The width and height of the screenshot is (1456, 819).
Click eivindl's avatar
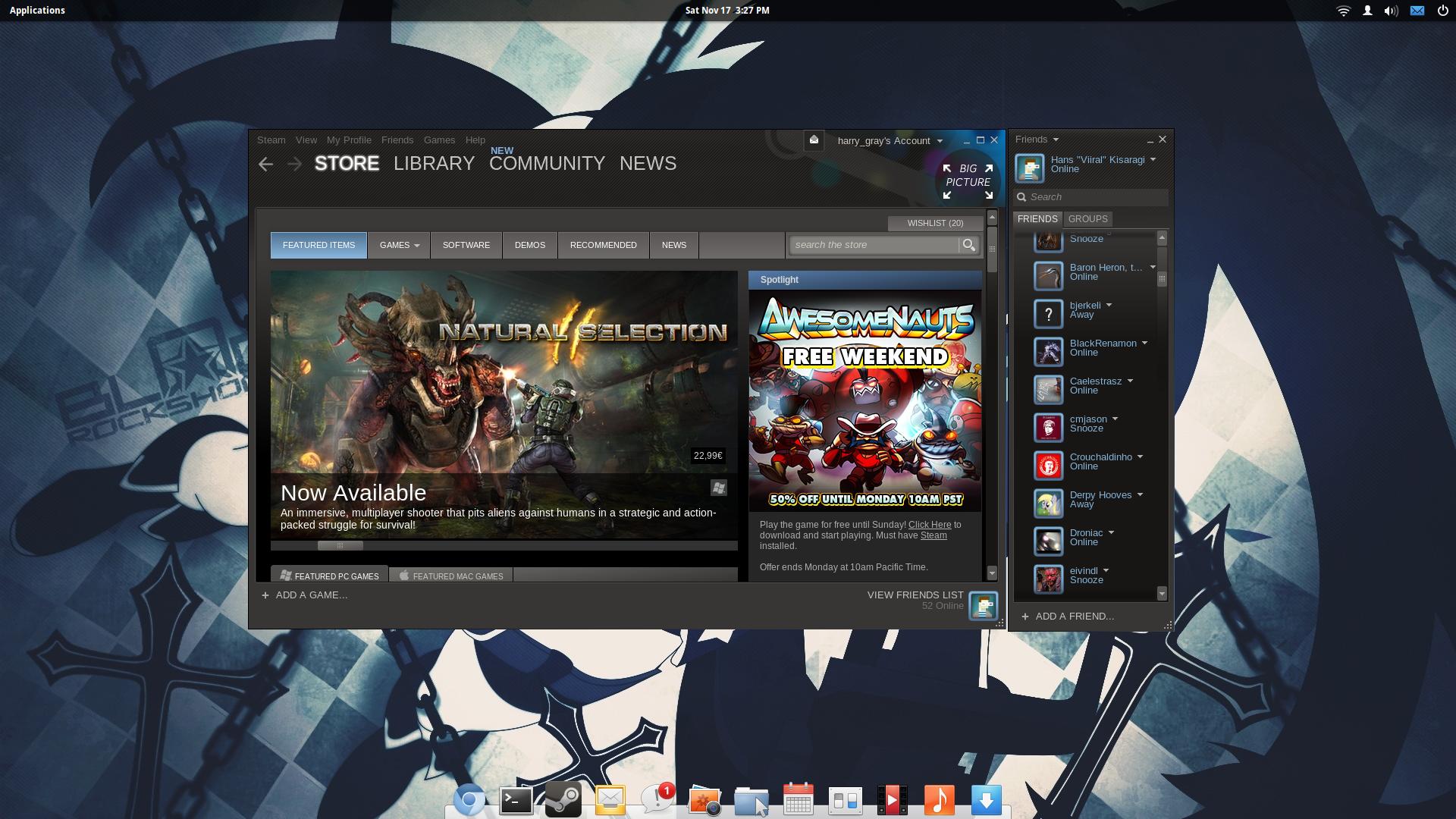1049,579
